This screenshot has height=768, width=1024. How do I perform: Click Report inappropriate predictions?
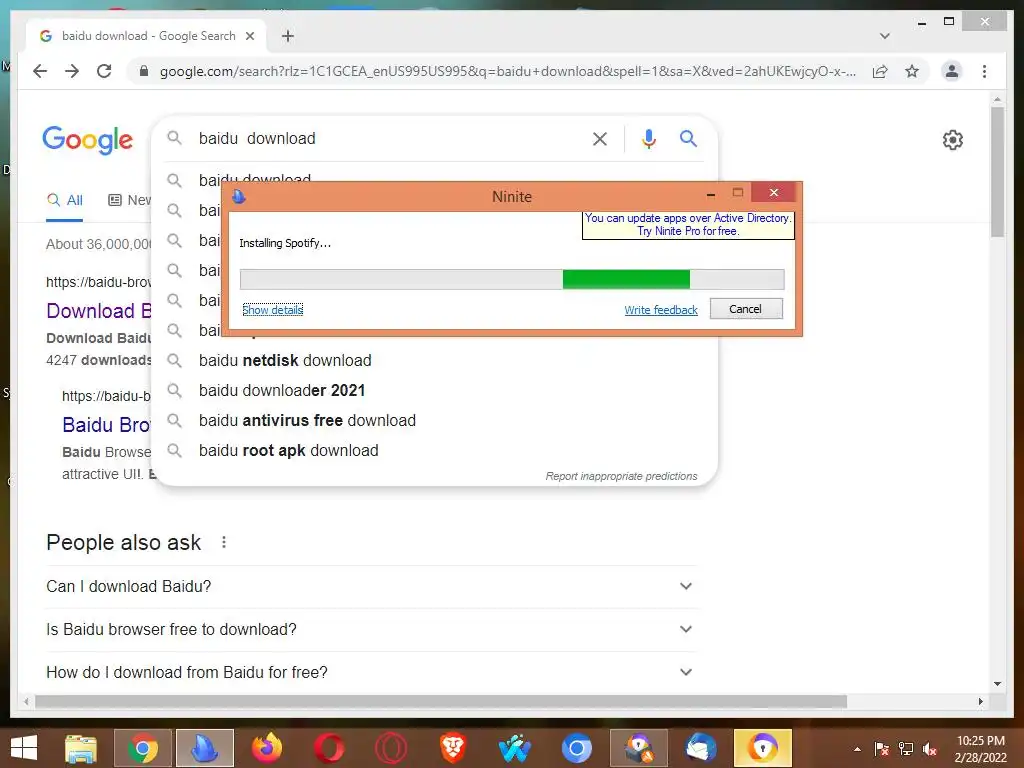tap(621, 476)
